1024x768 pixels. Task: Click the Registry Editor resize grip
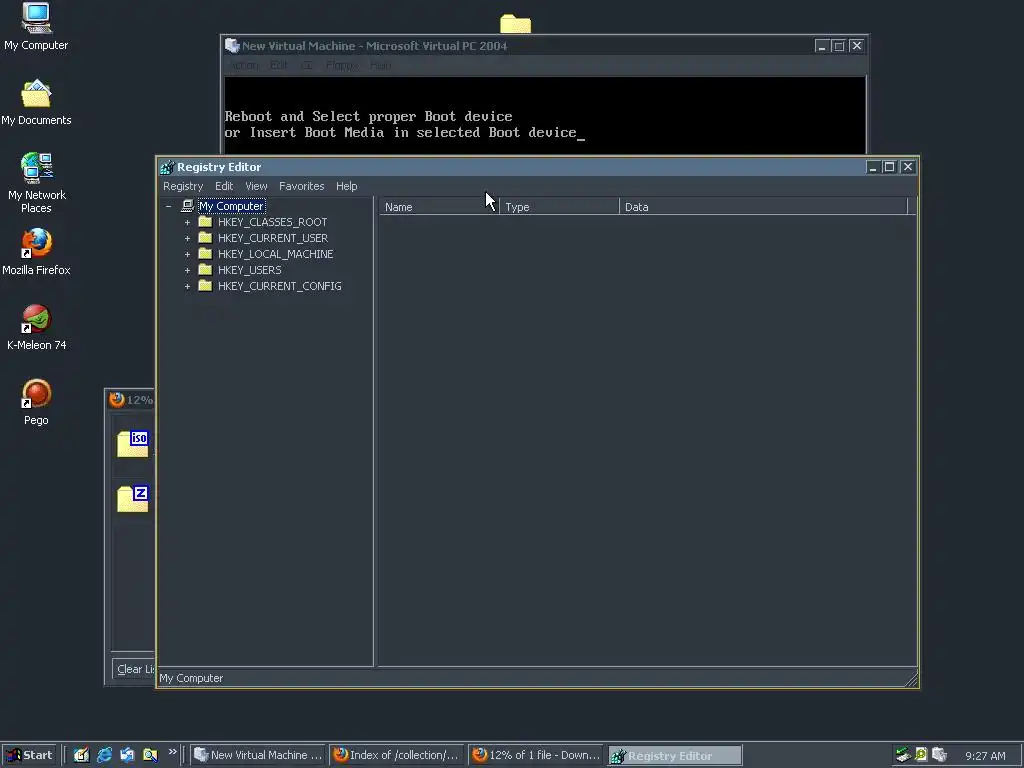912,680
